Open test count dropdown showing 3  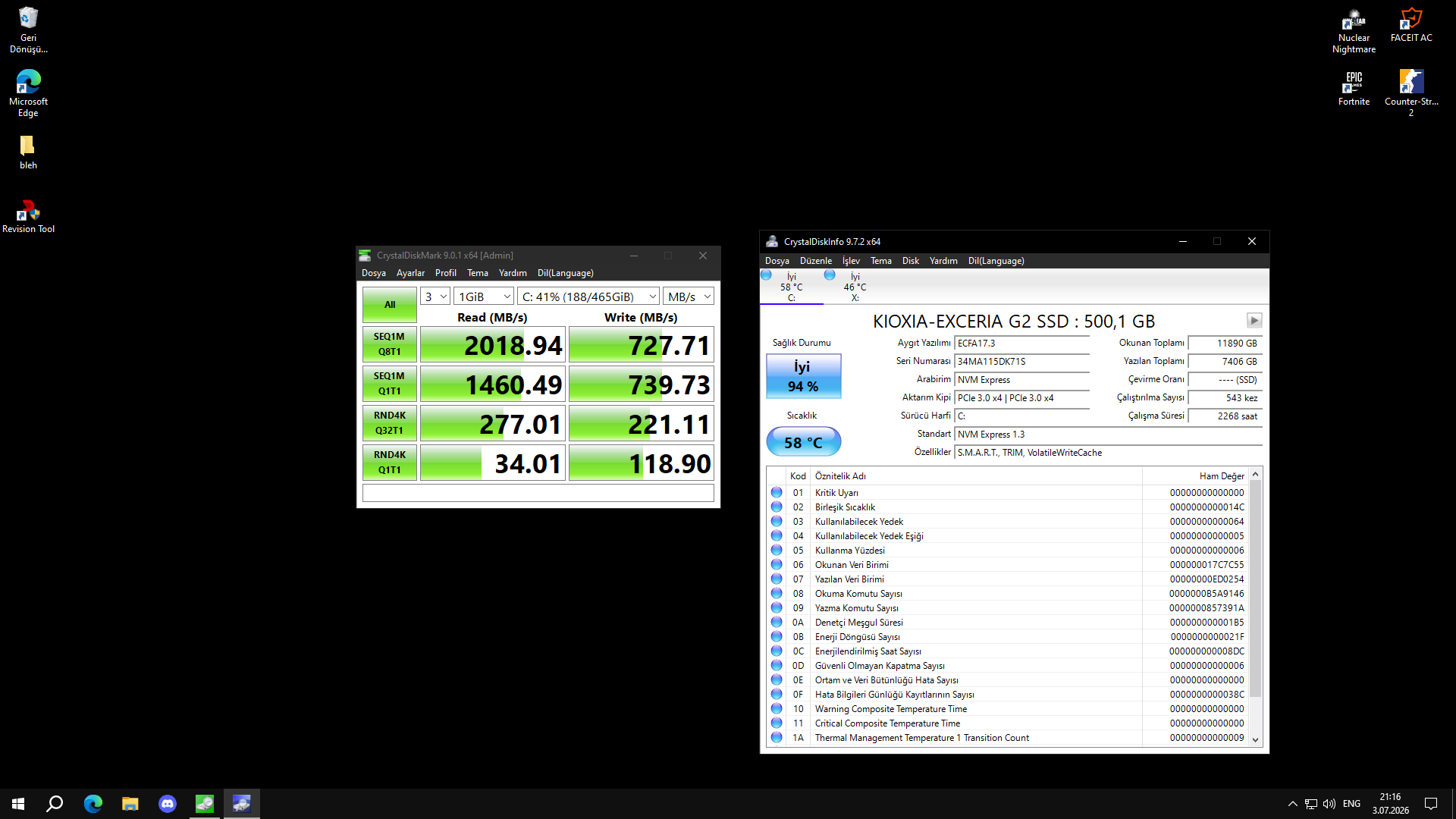[x=435, y=297]
